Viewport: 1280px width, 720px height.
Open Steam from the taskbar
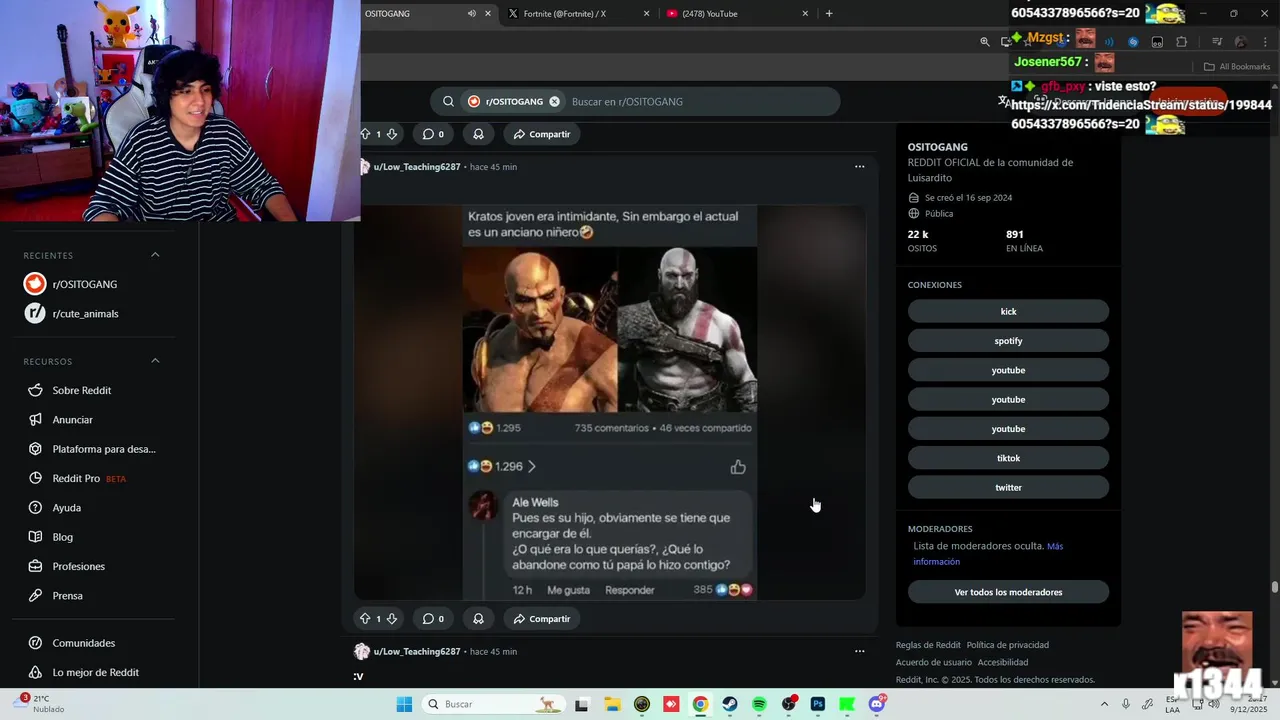(729, 704)
